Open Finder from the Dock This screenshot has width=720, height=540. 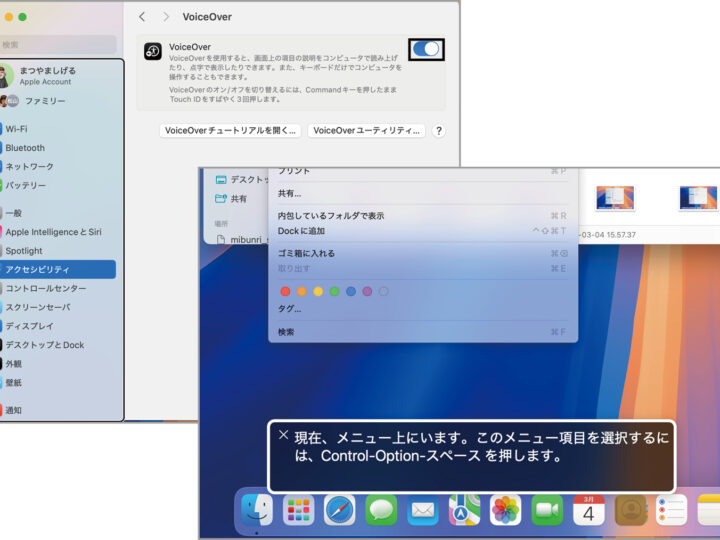257,510
